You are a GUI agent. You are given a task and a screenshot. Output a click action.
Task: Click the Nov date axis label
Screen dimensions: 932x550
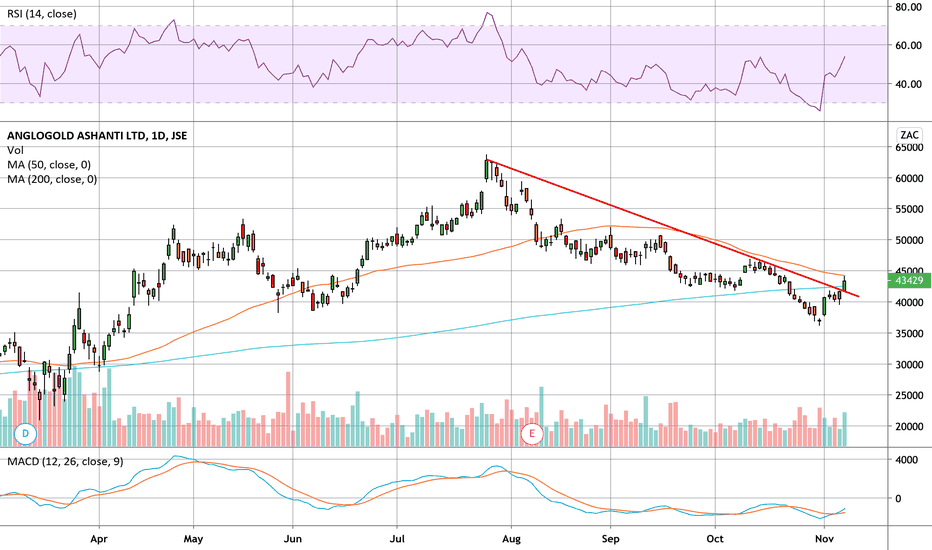pos(824,539)
